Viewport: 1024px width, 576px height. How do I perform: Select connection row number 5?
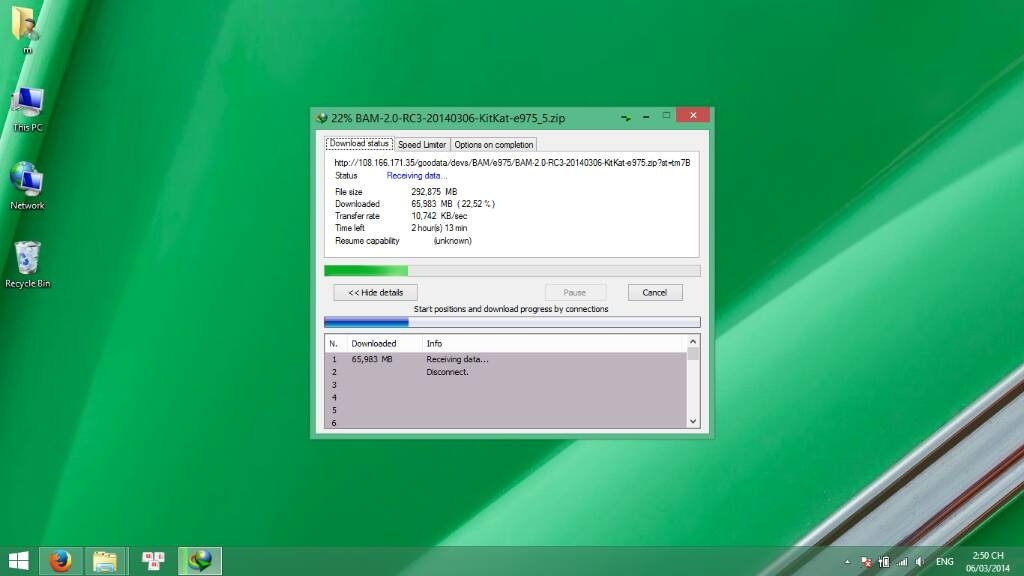[506, 410]
